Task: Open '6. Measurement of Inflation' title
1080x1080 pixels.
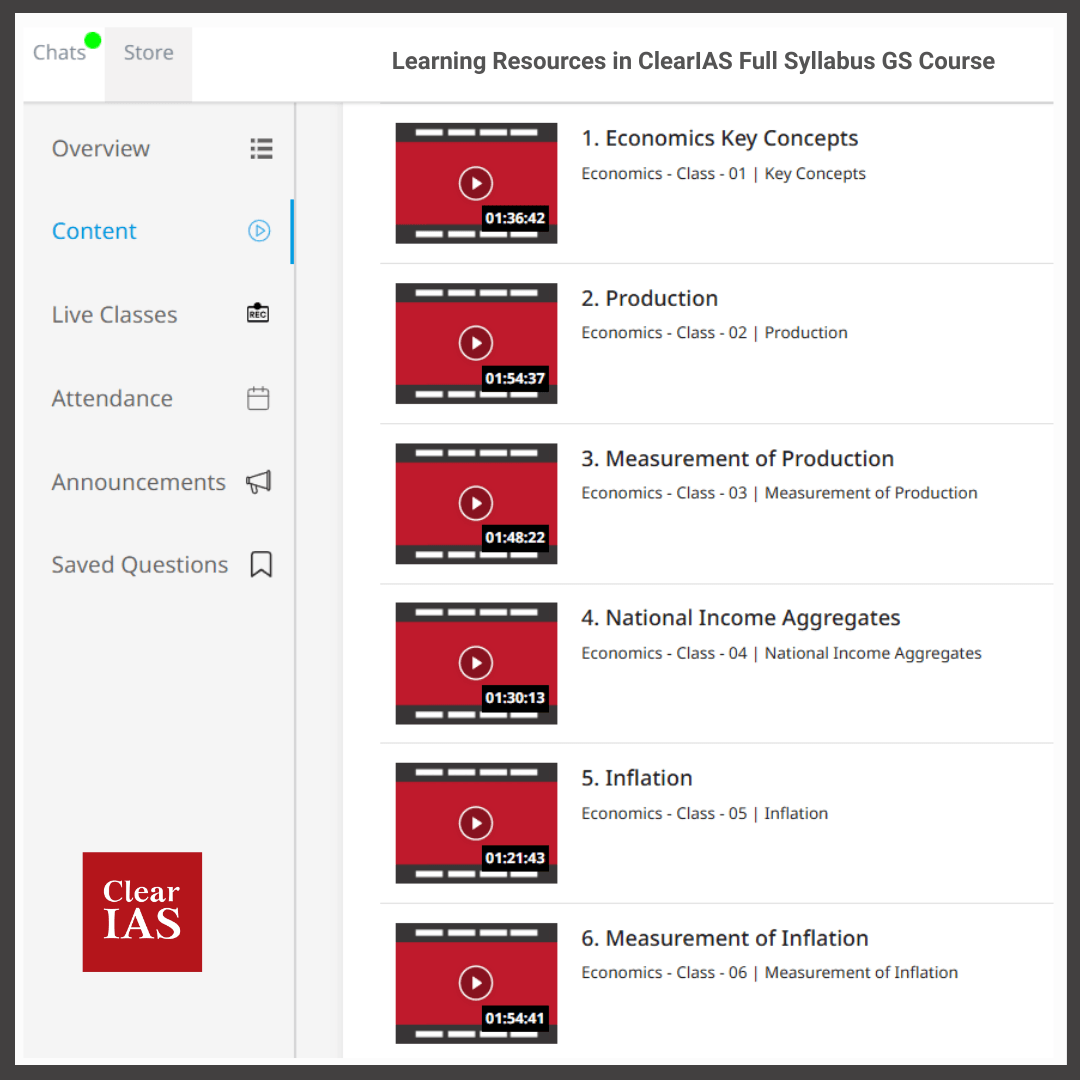Action: click(725, 938)
